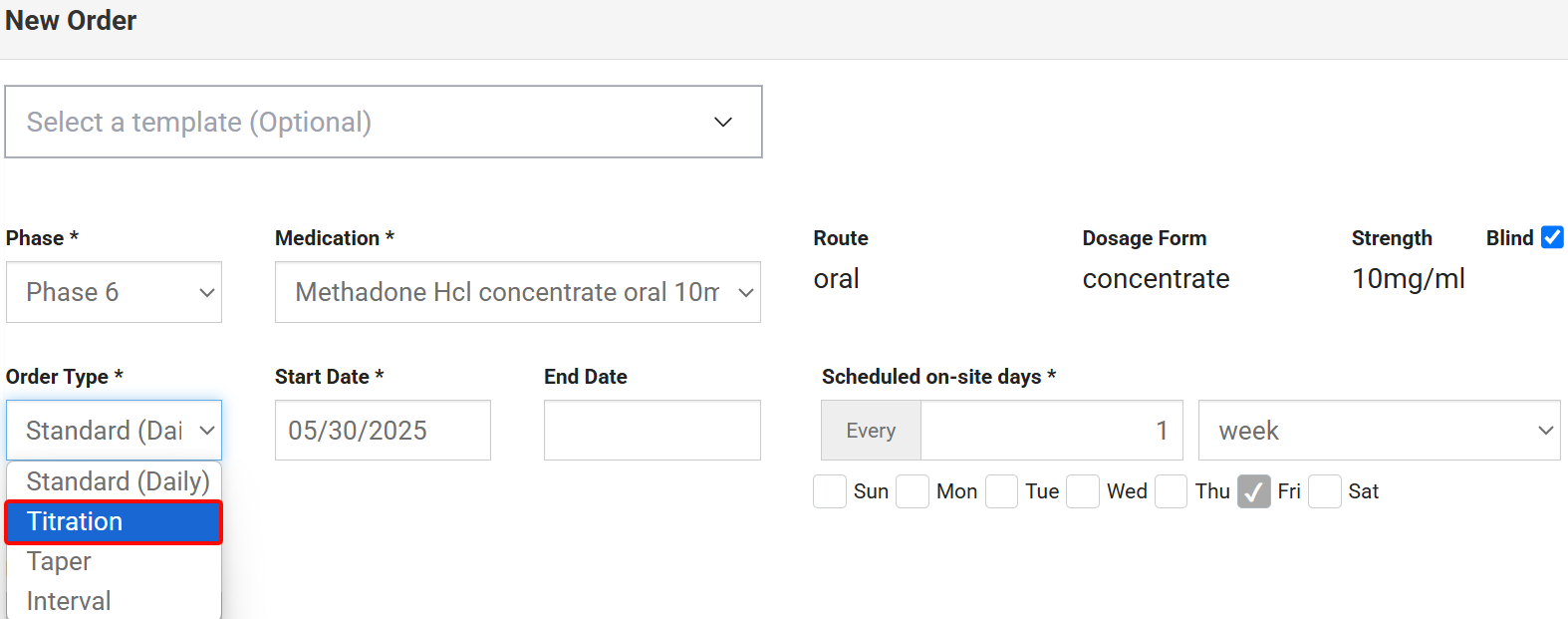
Task: Expand the Medication dropdown
Action: pyautogui.click(x=517, y=292)
